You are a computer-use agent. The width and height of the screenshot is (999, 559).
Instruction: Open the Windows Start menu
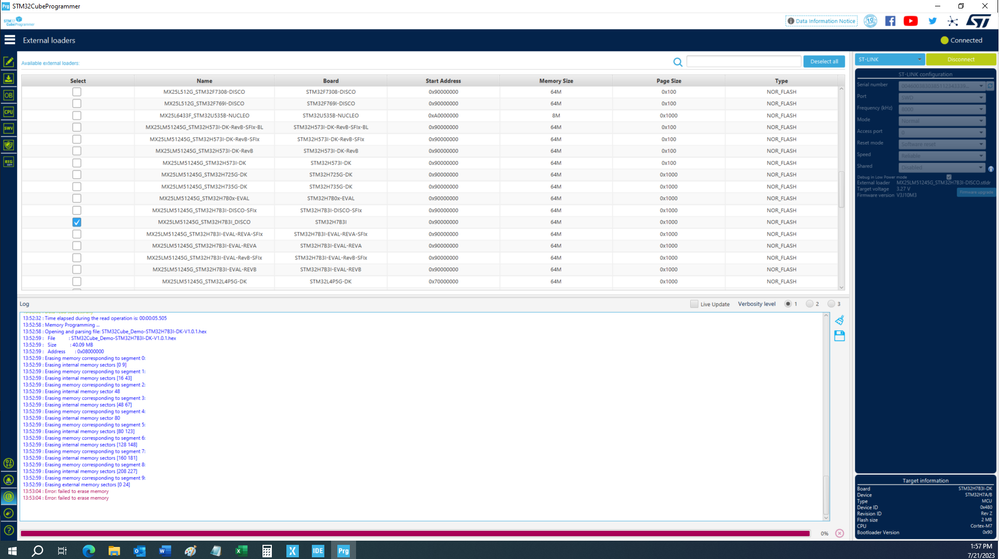coord(11,551)
